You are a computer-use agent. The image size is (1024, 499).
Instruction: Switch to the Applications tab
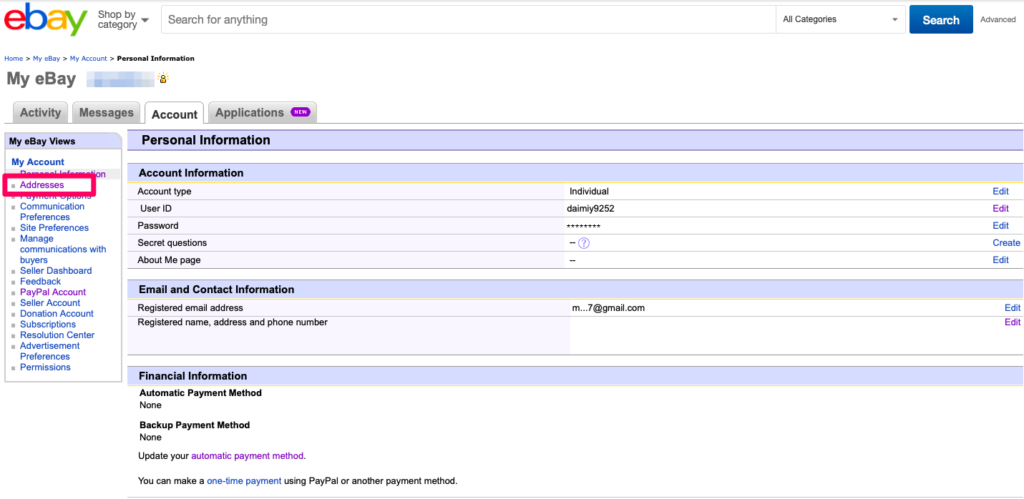263,112
